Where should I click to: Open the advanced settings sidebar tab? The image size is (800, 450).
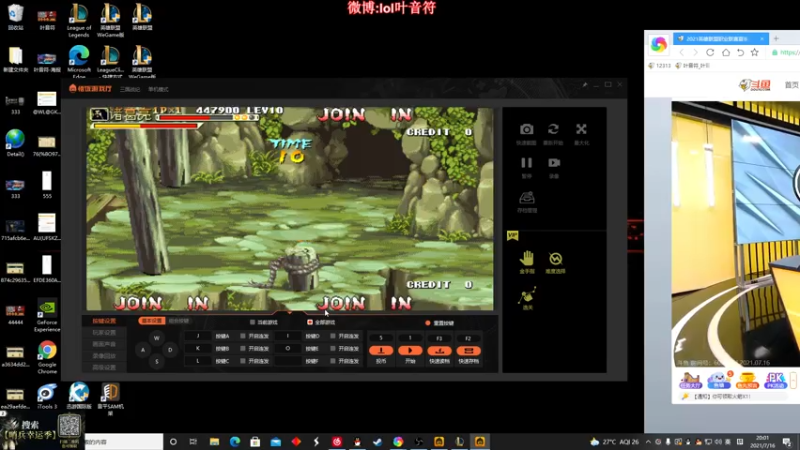pyautogui.click(x=104, y=367)
